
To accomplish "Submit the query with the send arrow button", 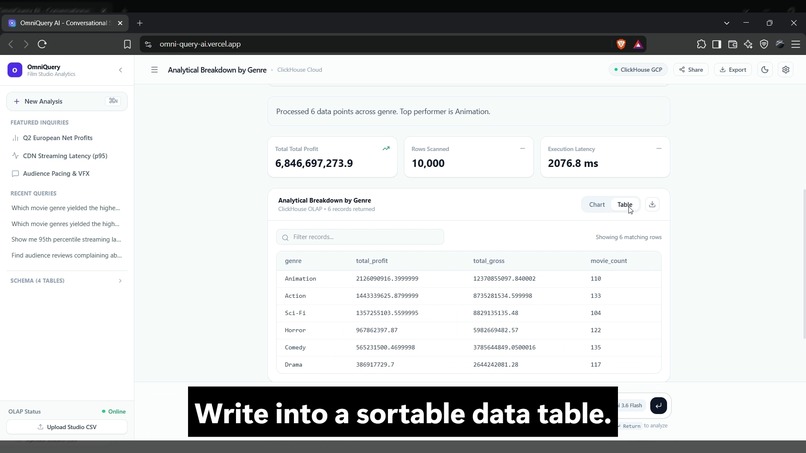I will (x=658, y=405).
